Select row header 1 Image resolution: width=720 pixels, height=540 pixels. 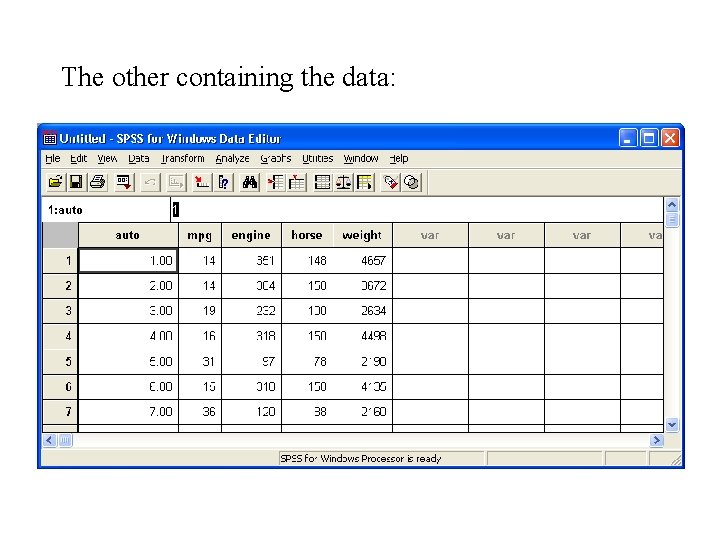pos(60,261)
